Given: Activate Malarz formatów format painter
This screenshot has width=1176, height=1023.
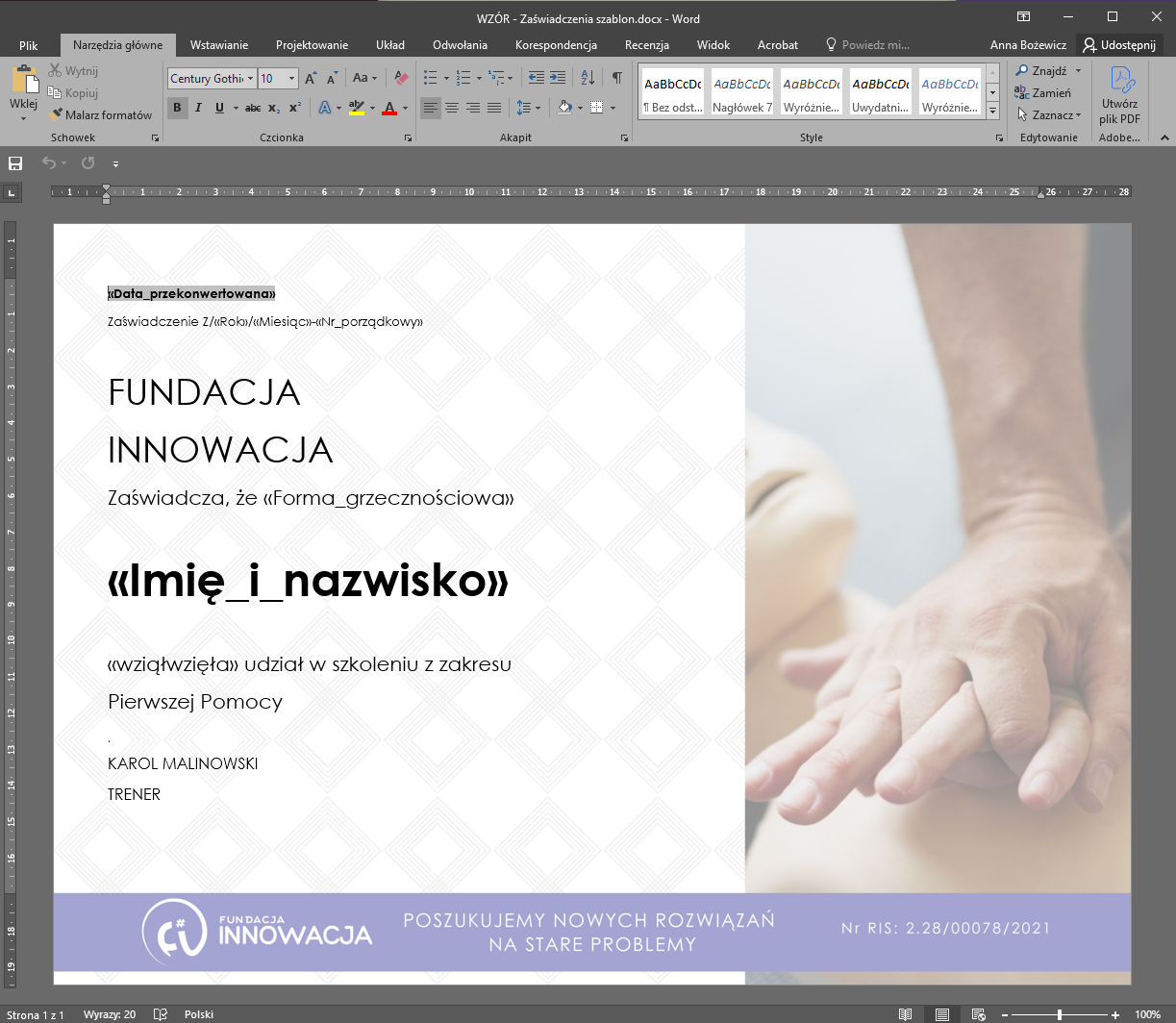Looking at the screenshot, I should point(101,114).
